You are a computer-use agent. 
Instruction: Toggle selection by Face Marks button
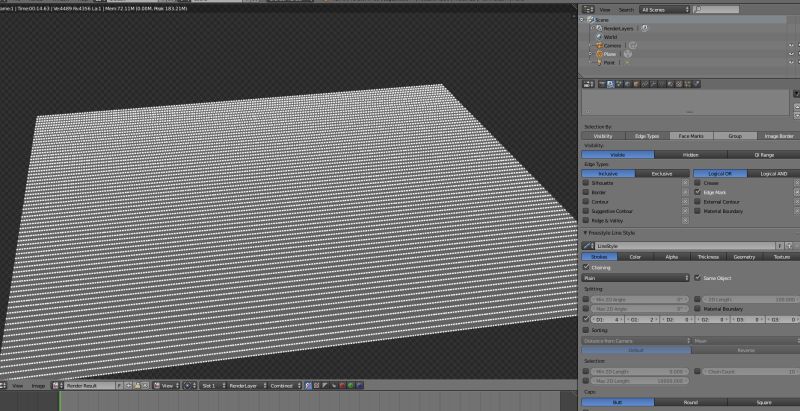pos(691,136)
